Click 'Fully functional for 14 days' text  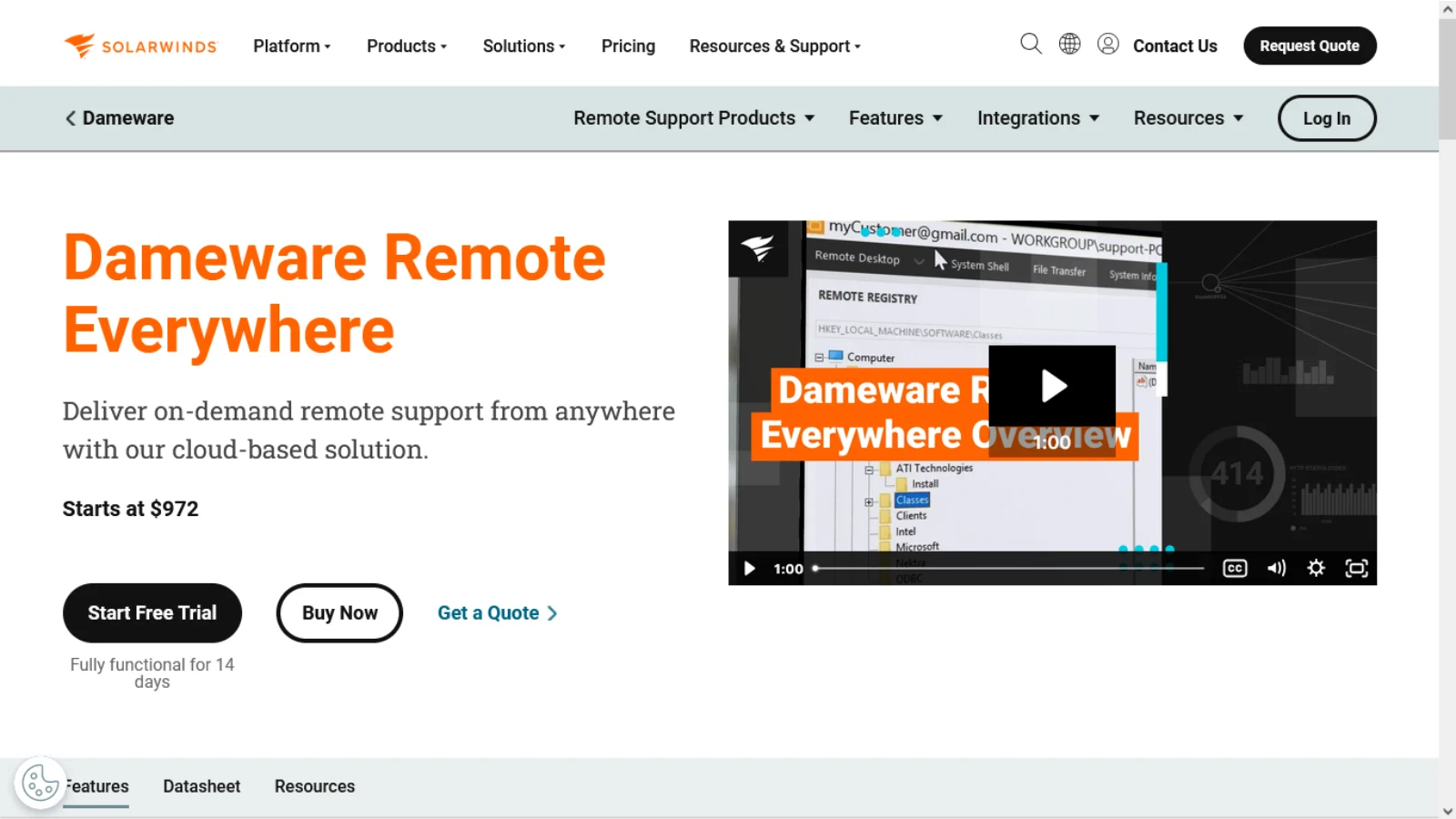pos(152,673)
